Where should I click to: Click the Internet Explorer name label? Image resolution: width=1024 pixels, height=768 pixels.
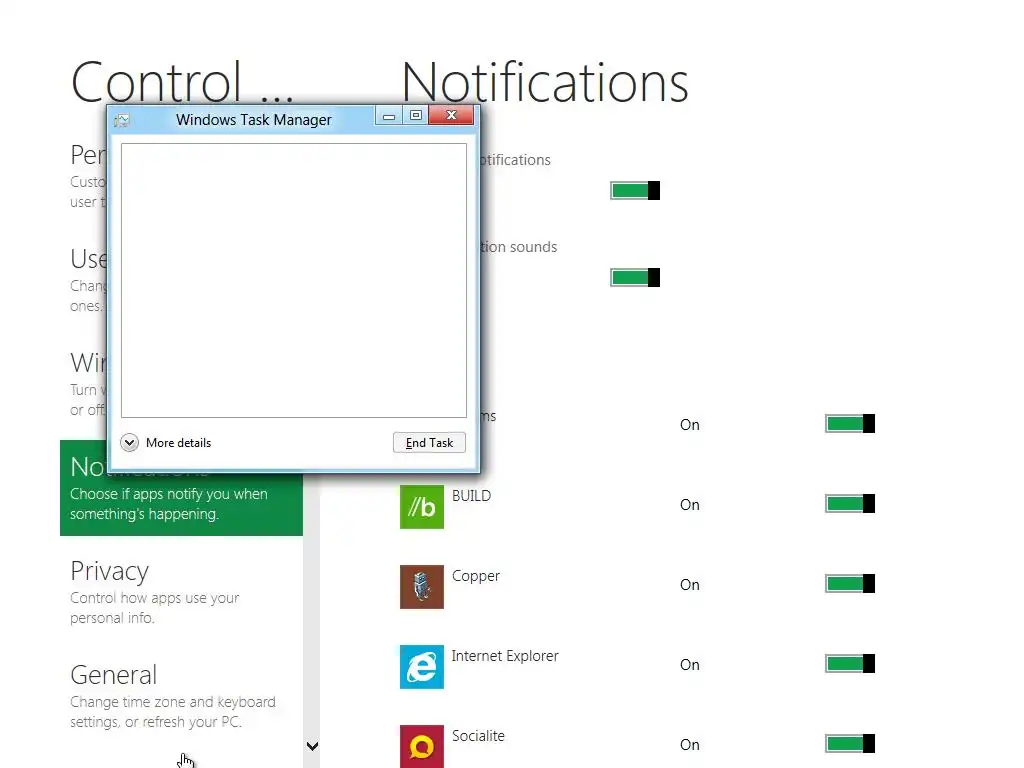coord(505,656)
